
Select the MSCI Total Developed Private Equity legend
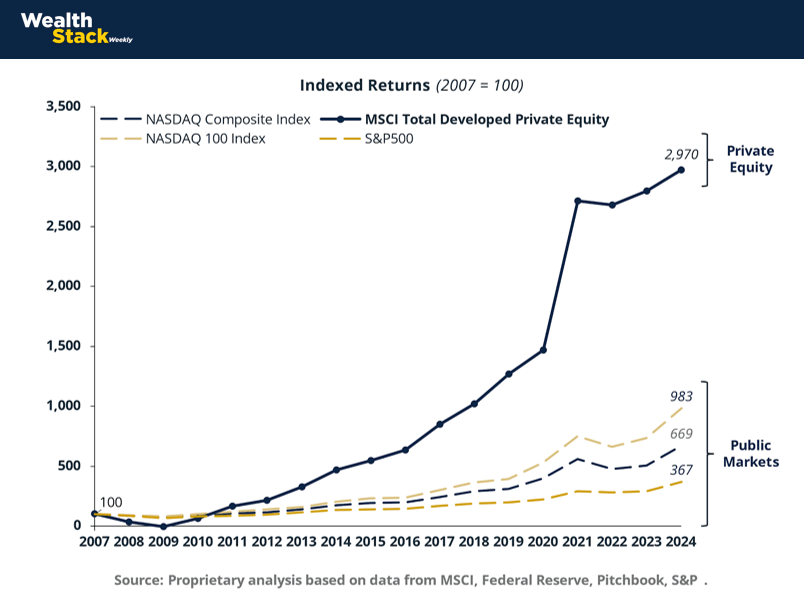pos(465,120)
